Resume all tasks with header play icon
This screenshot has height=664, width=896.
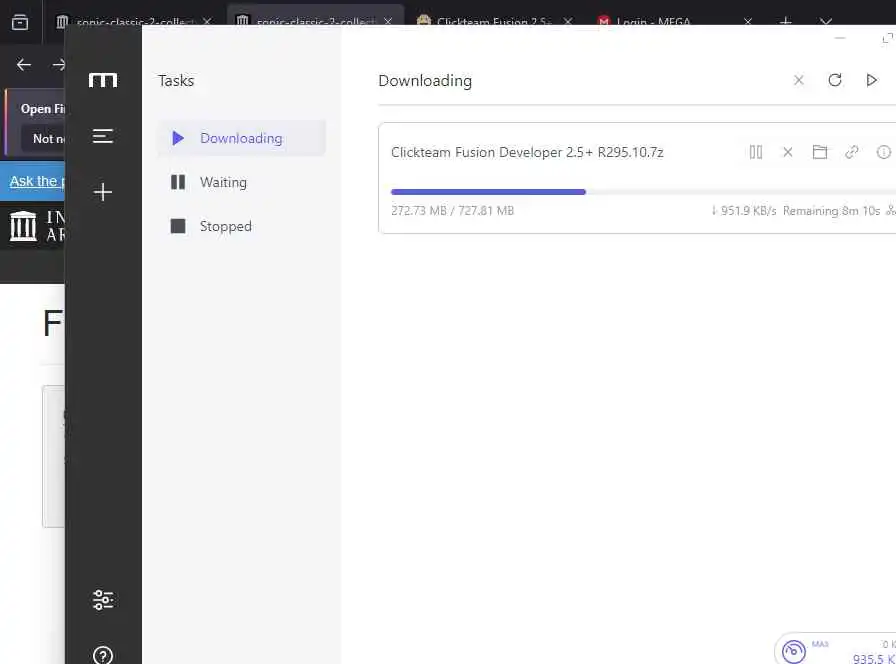[871, 80]
